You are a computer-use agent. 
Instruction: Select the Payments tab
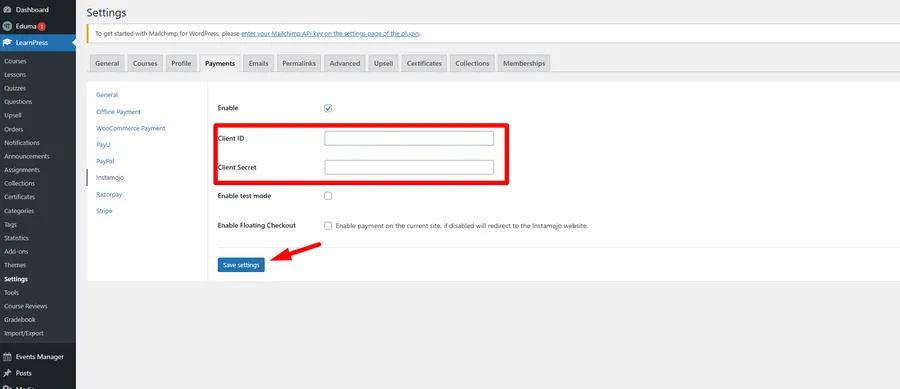tap(220, 63)
